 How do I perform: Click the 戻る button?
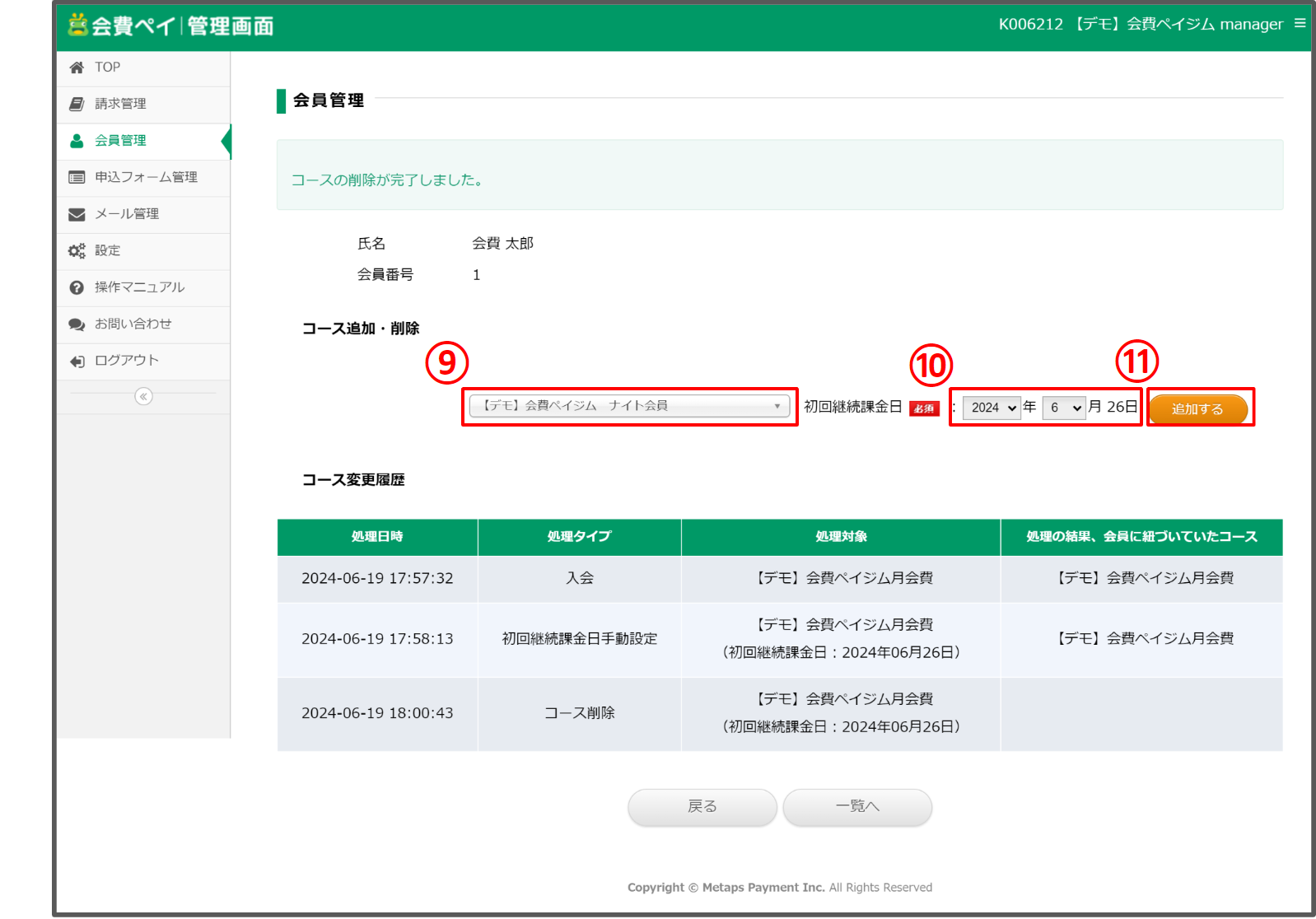pyautogui.click(x=702, y=807)
